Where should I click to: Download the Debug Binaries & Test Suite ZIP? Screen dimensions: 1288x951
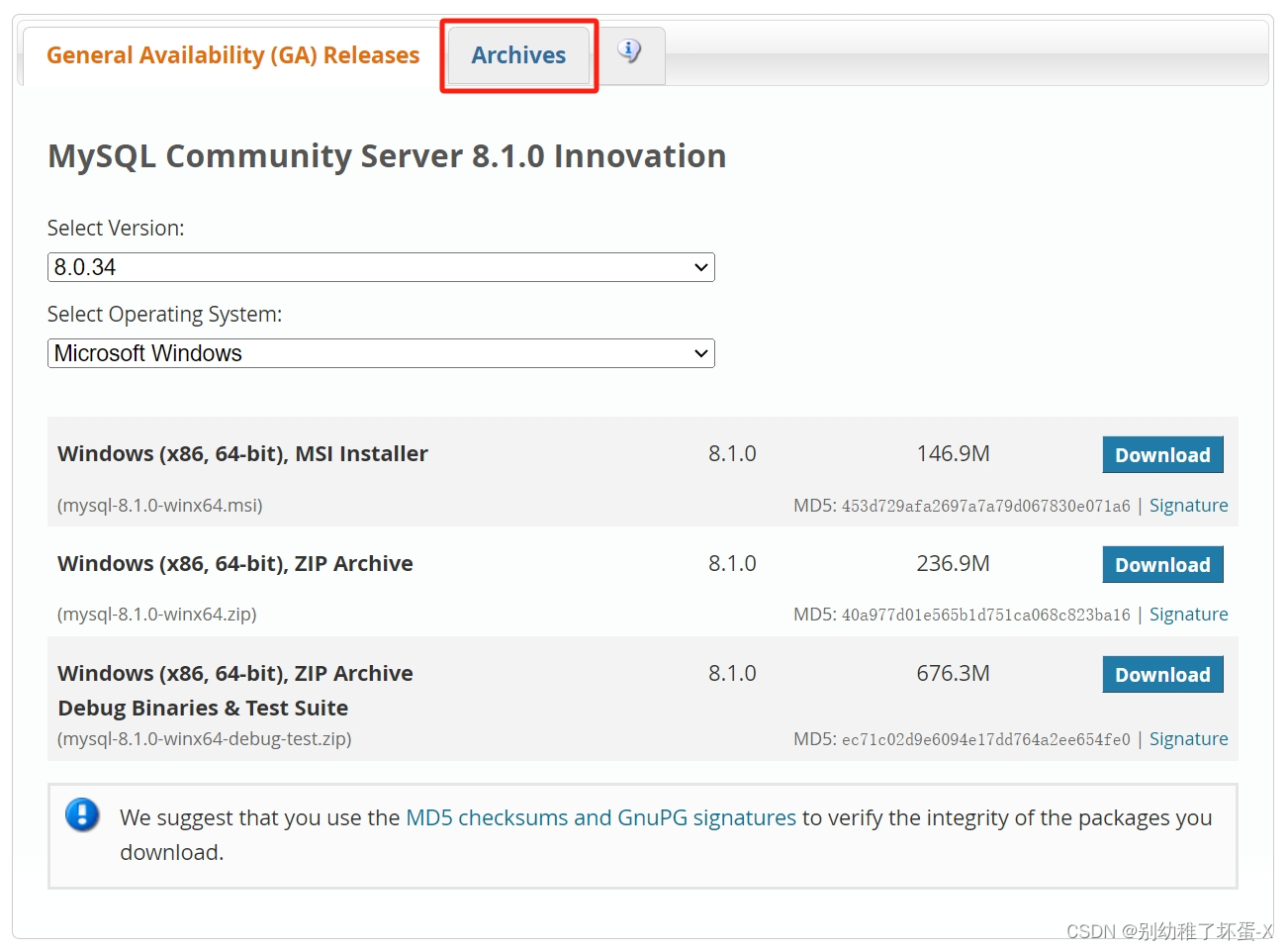tap(1162, 674)
